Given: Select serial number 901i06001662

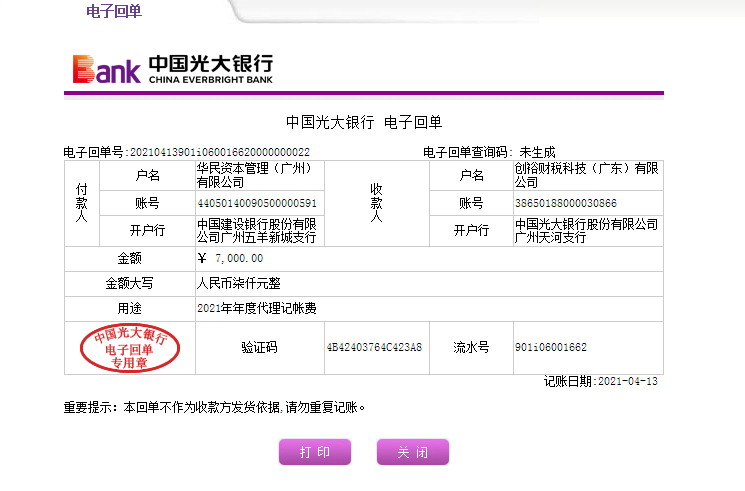Looking at the screenshot, I should (551, 347).
